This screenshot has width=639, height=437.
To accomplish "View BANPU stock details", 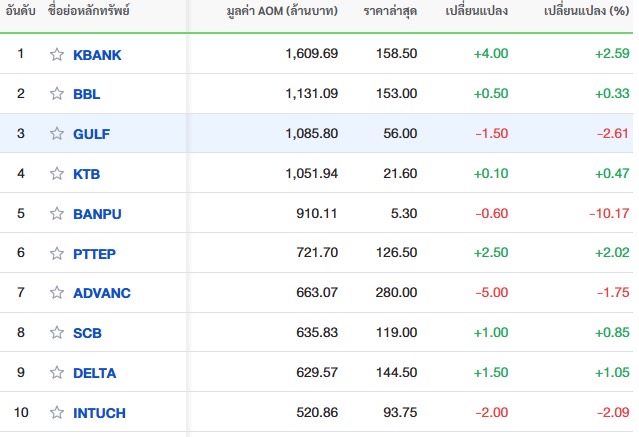I will [x=97, y=214].
